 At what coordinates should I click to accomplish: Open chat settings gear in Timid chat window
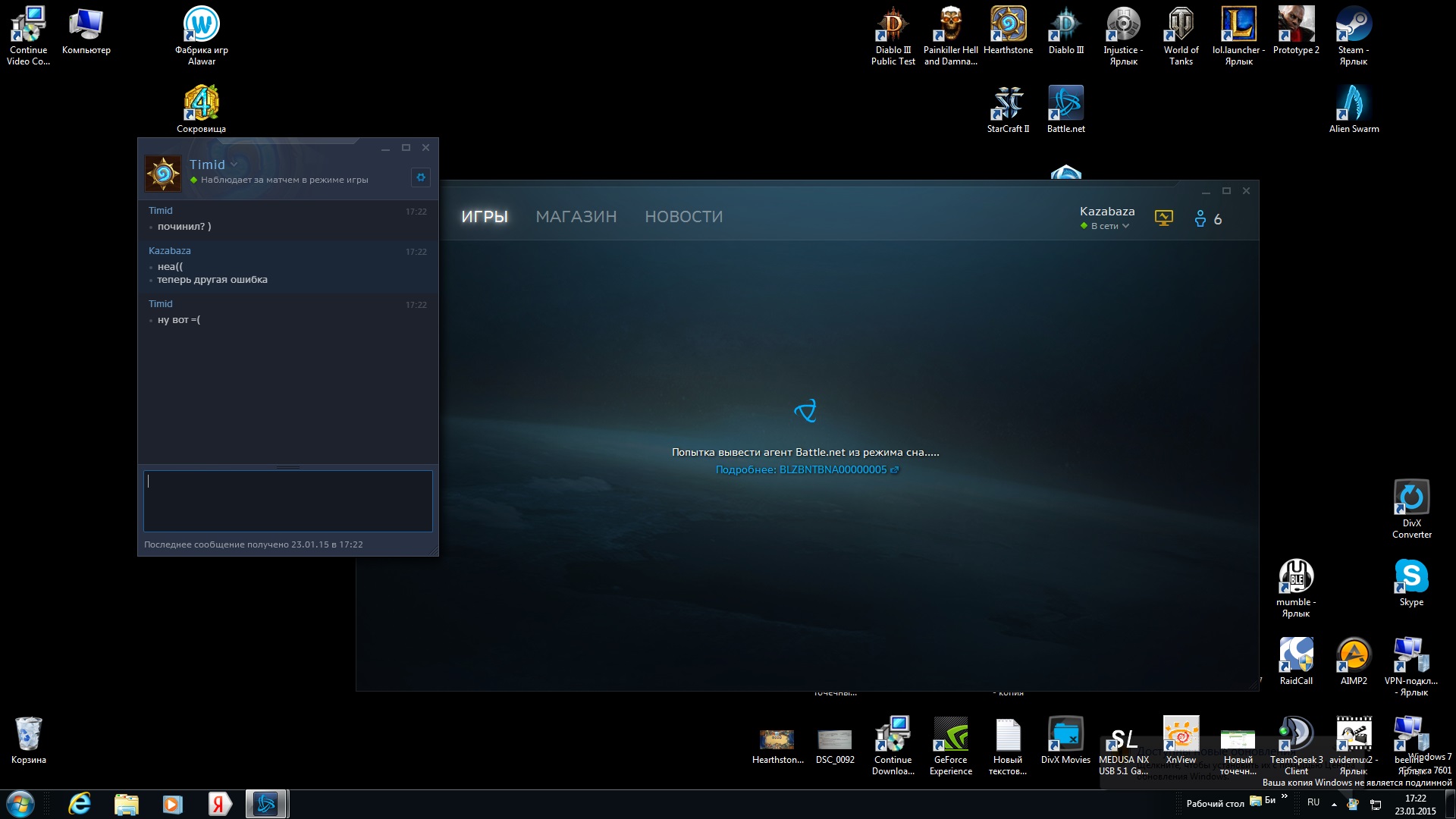pos(421,177)
